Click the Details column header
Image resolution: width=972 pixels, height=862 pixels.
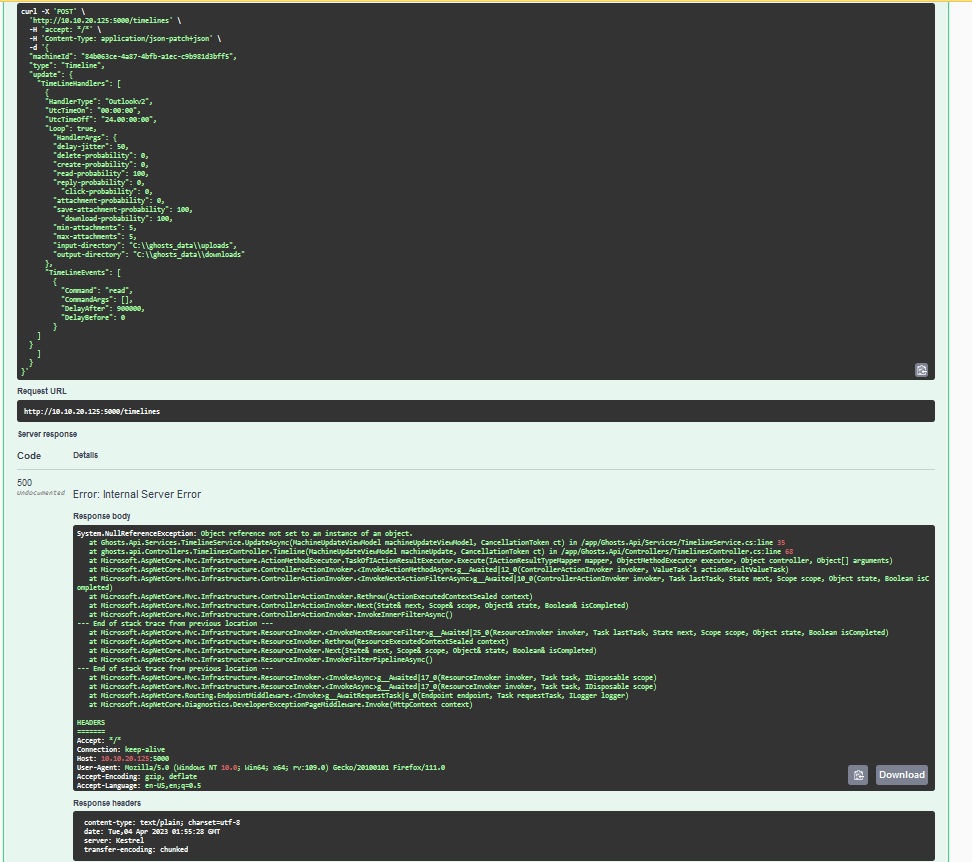84,455
